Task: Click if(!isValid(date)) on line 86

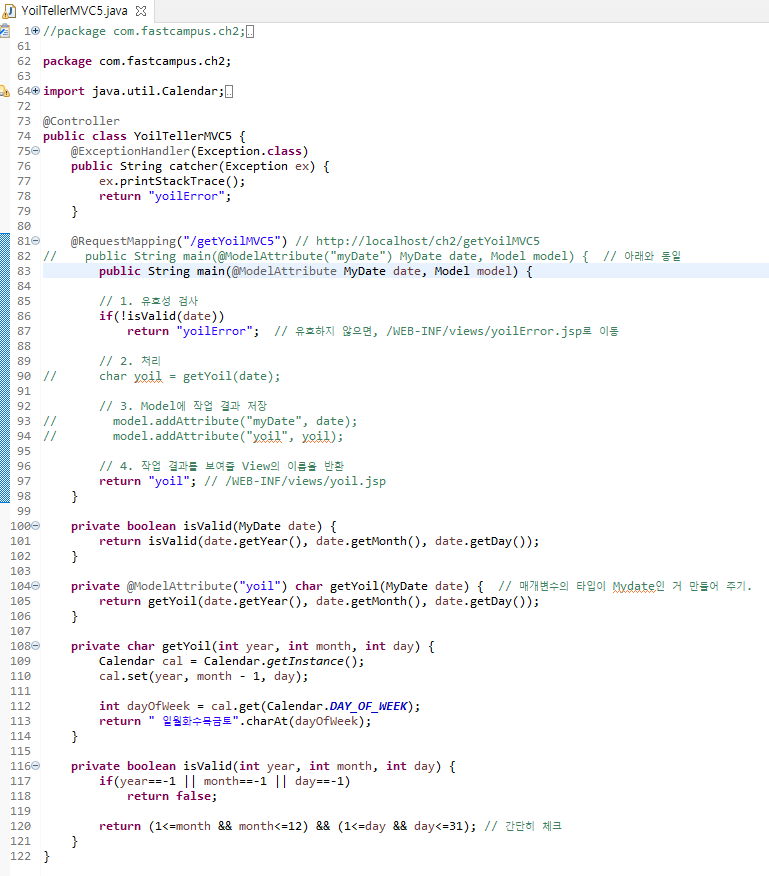Action: coord(162,316)
